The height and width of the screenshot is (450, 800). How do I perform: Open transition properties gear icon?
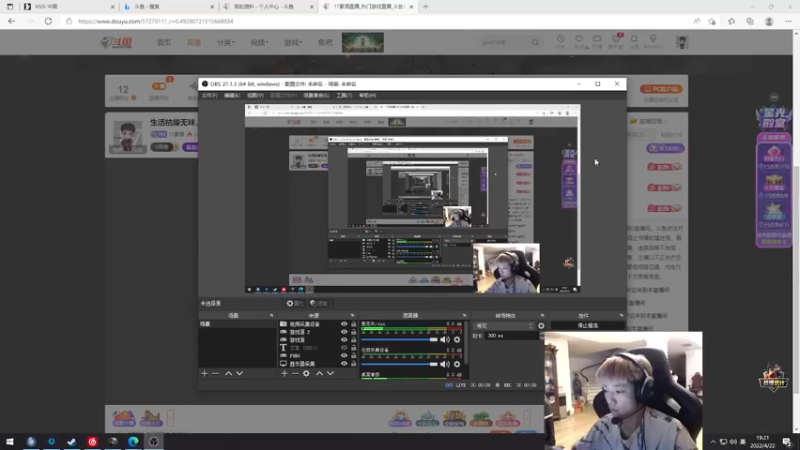[541, 326]
